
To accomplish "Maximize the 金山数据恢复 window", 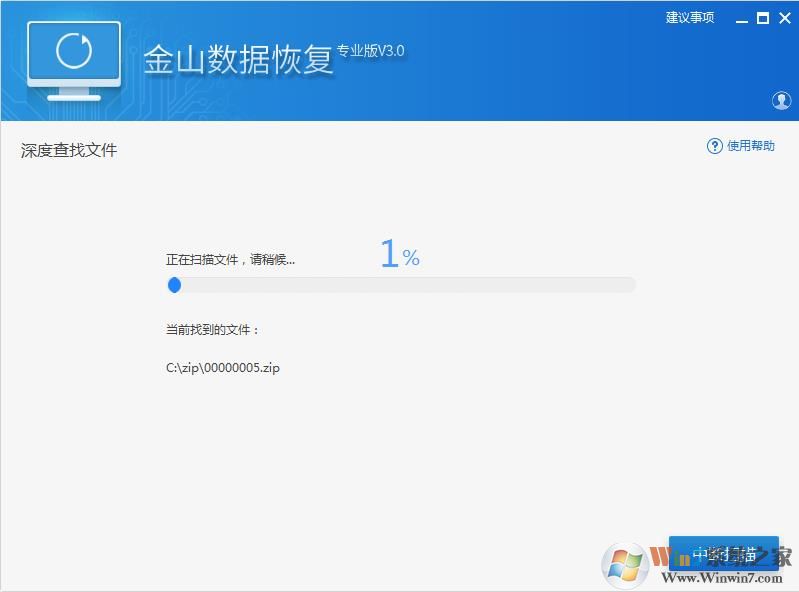I will tap(763, 19).
